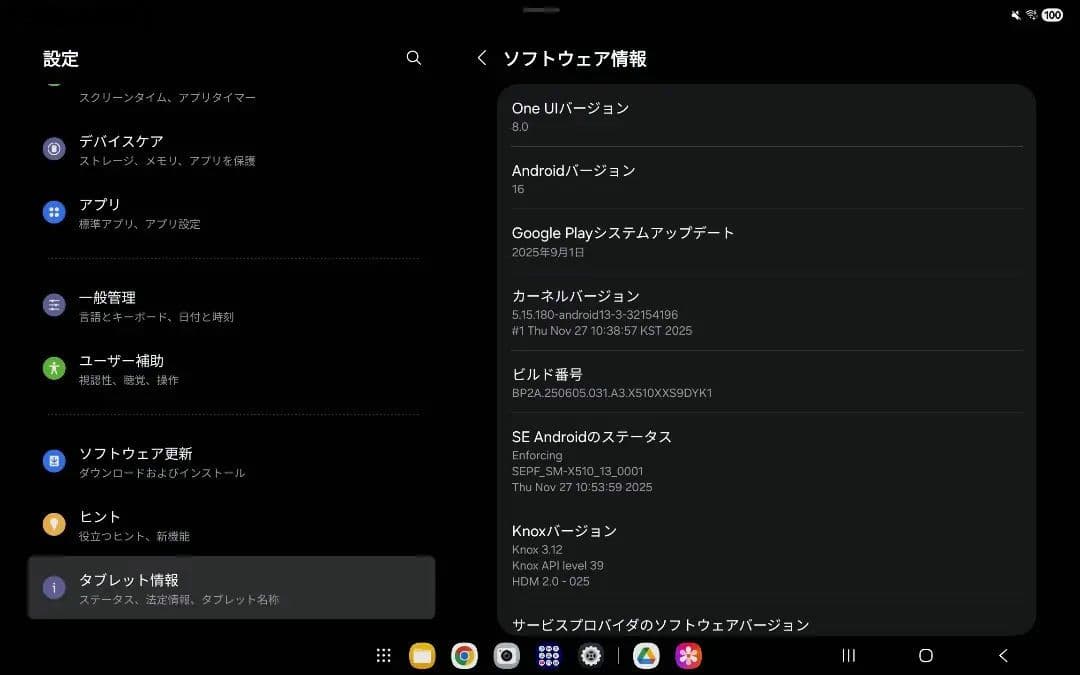Launch the Camera app from taskbar

(506, 655)
